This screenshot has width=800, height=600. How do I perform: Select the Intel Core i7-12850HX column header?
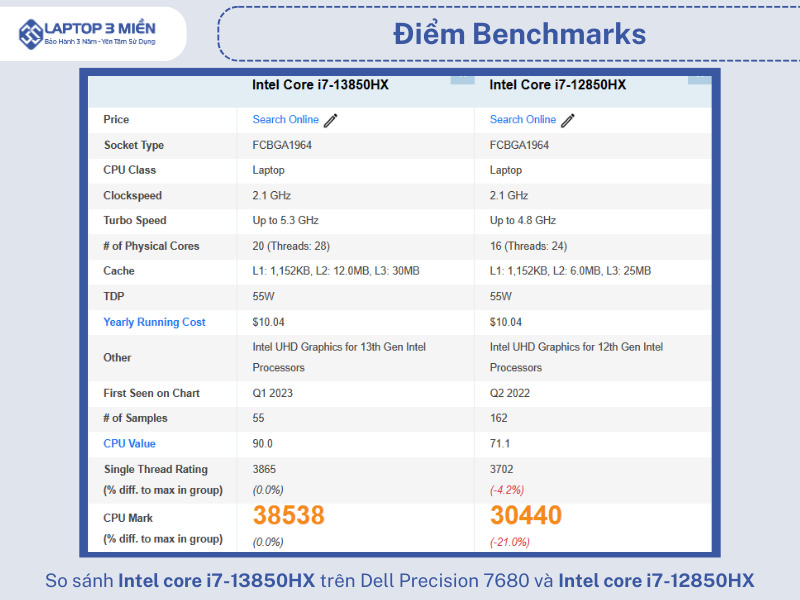pyautogui.click(x=557, y=86)
